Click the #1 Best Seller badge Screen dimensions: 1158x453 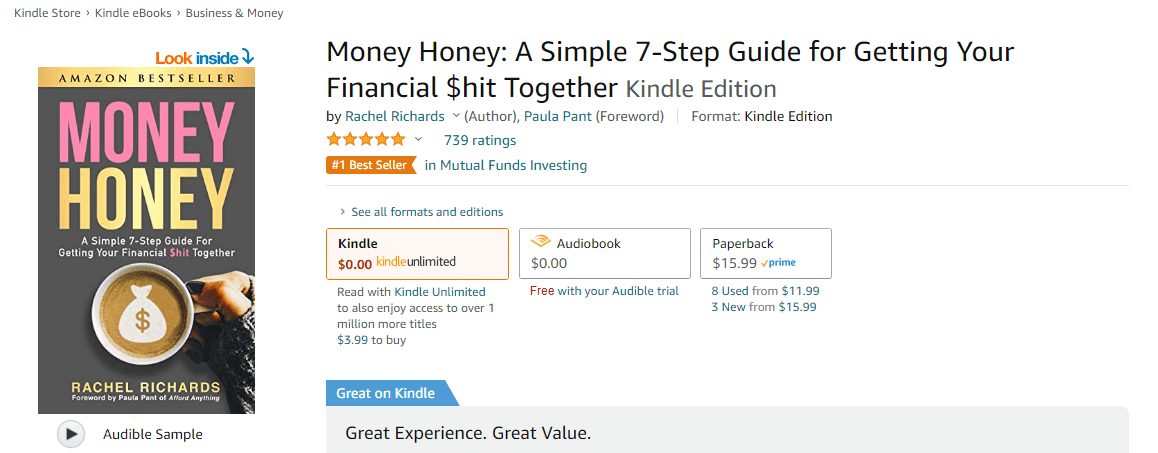[x=371, y=165]
